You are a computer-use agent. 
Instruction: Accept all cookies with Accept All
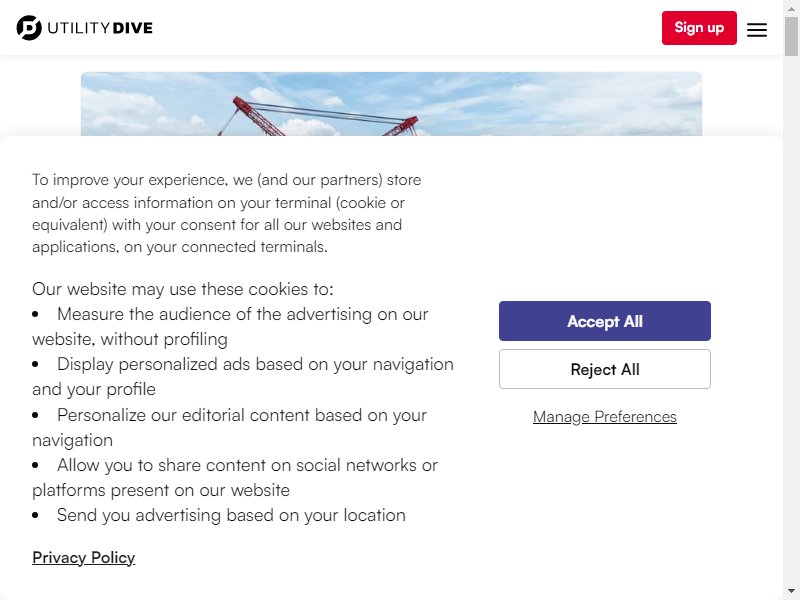605,321
